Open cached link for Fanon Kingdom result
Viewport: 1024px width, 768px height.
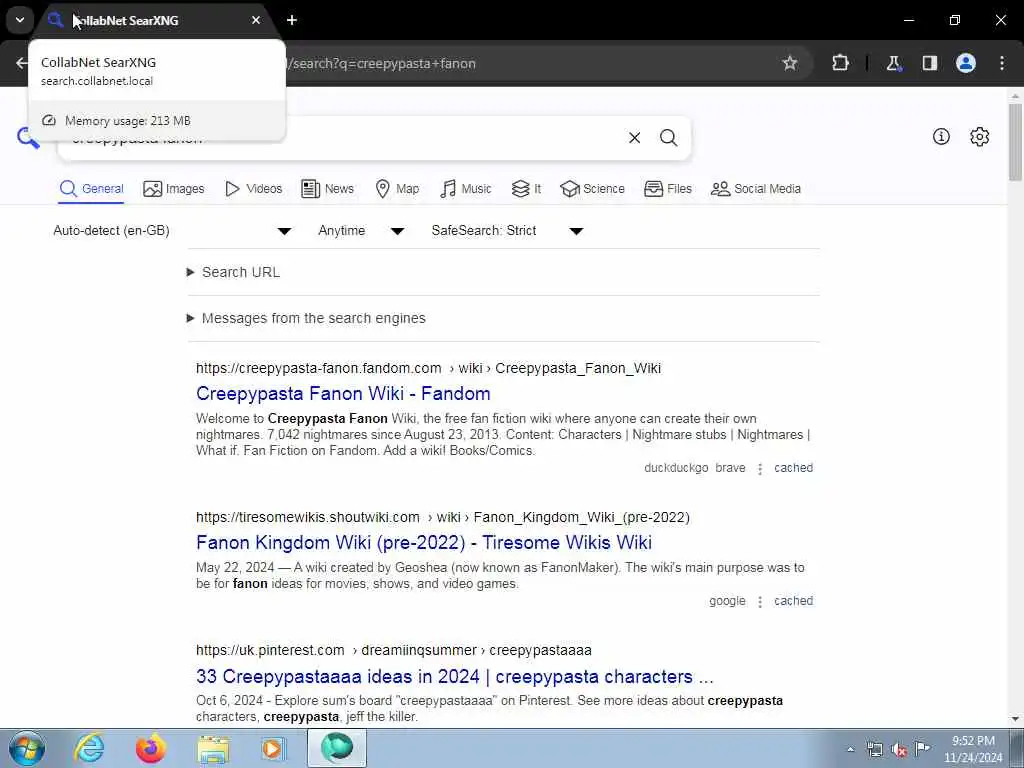point(793,601)
